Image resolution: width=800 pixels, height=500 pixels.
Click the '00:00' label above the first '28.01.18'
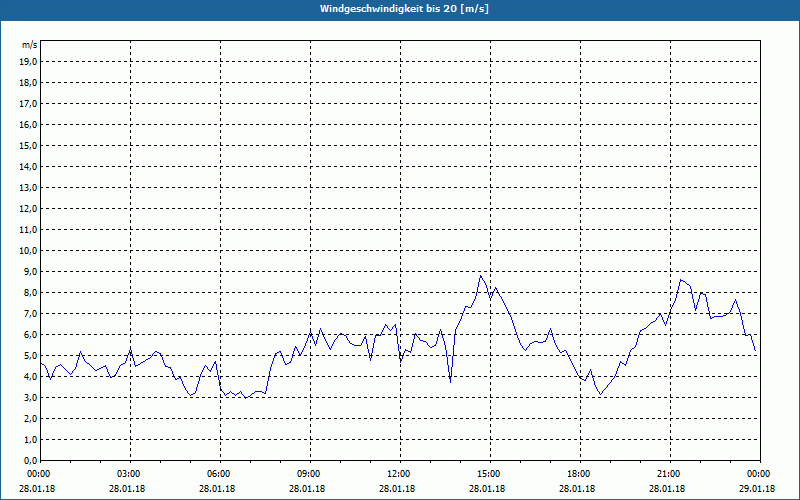[40, 474]
